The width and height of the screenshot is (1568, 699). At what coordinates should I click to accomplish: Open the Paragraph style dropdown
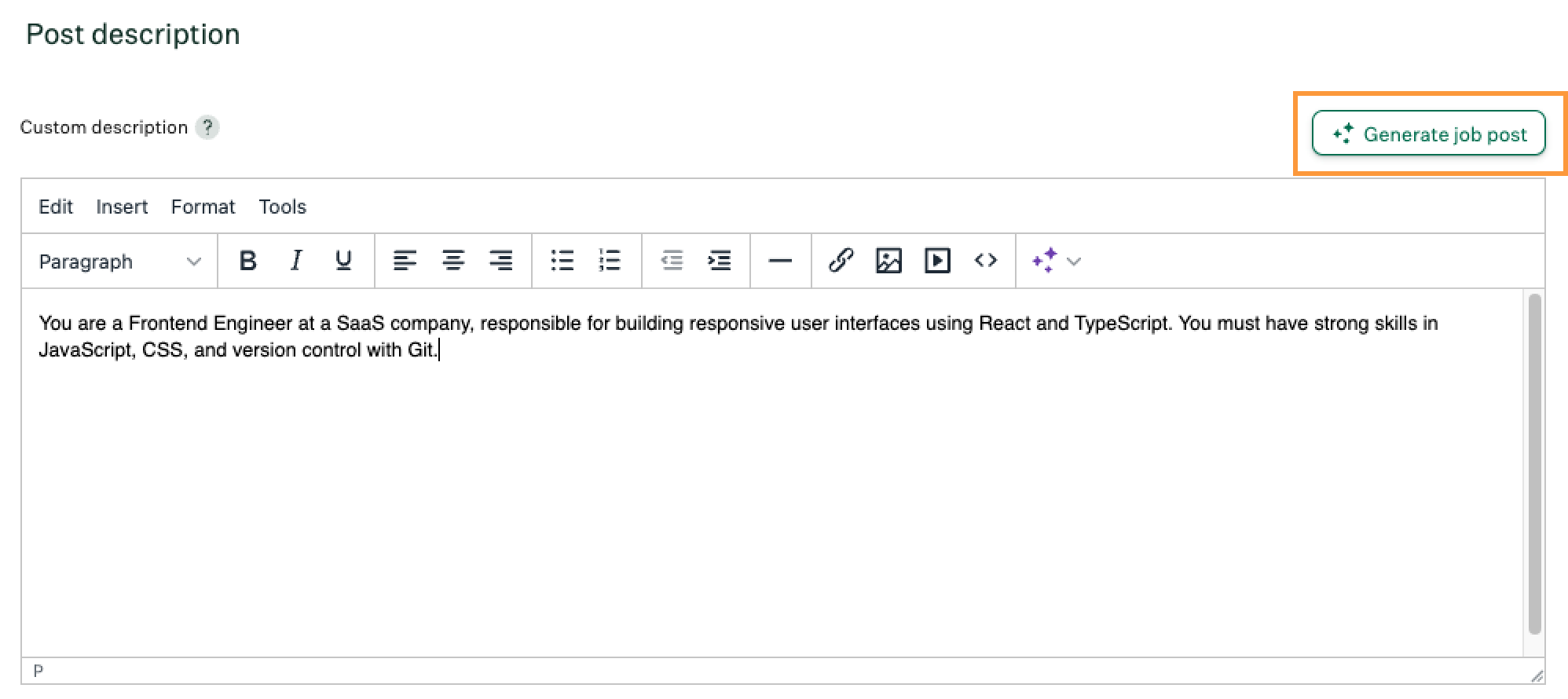tap(119, 262)
